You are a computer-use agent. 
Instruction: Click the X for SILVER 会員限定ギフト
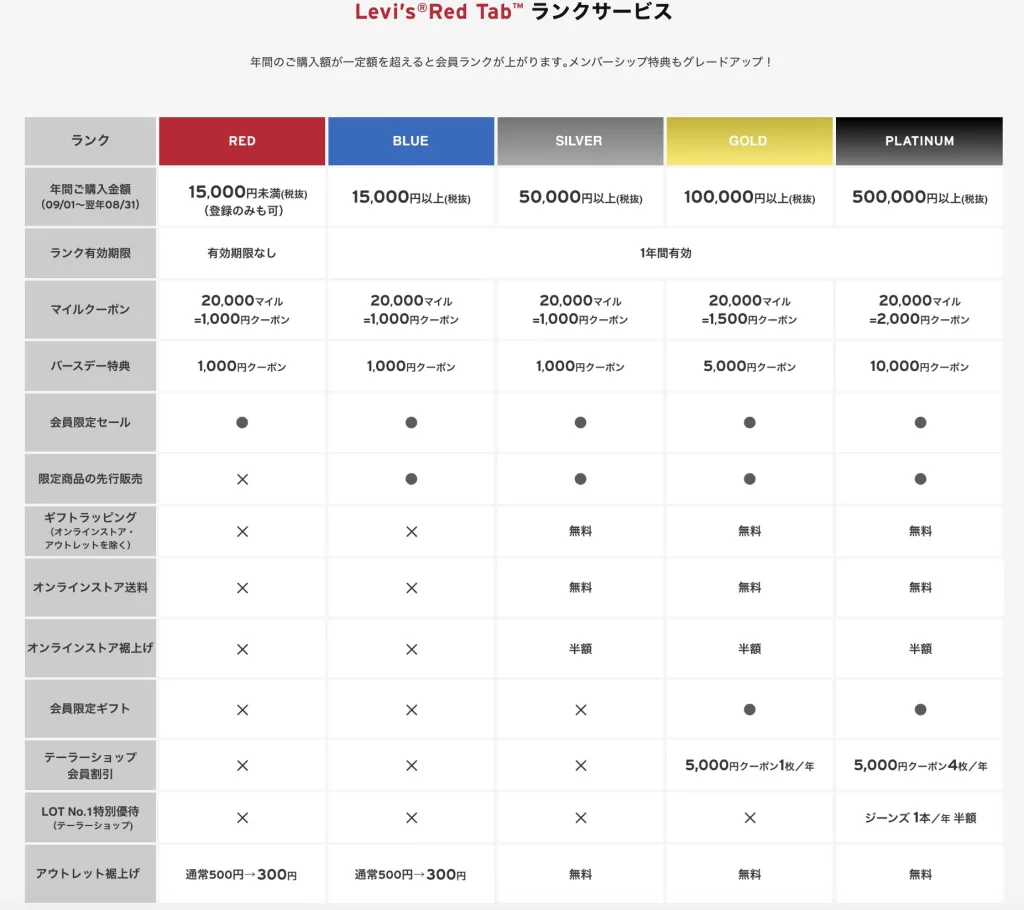coord(580,710)
